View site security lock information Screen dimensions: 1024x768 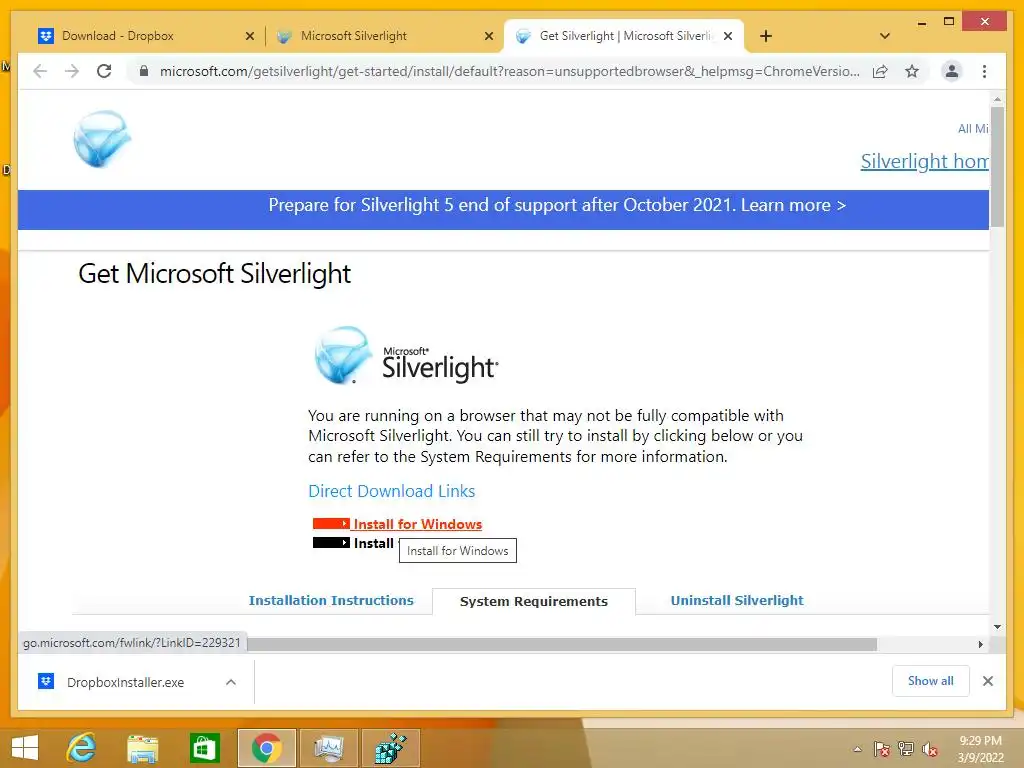(x=144, y=71)
